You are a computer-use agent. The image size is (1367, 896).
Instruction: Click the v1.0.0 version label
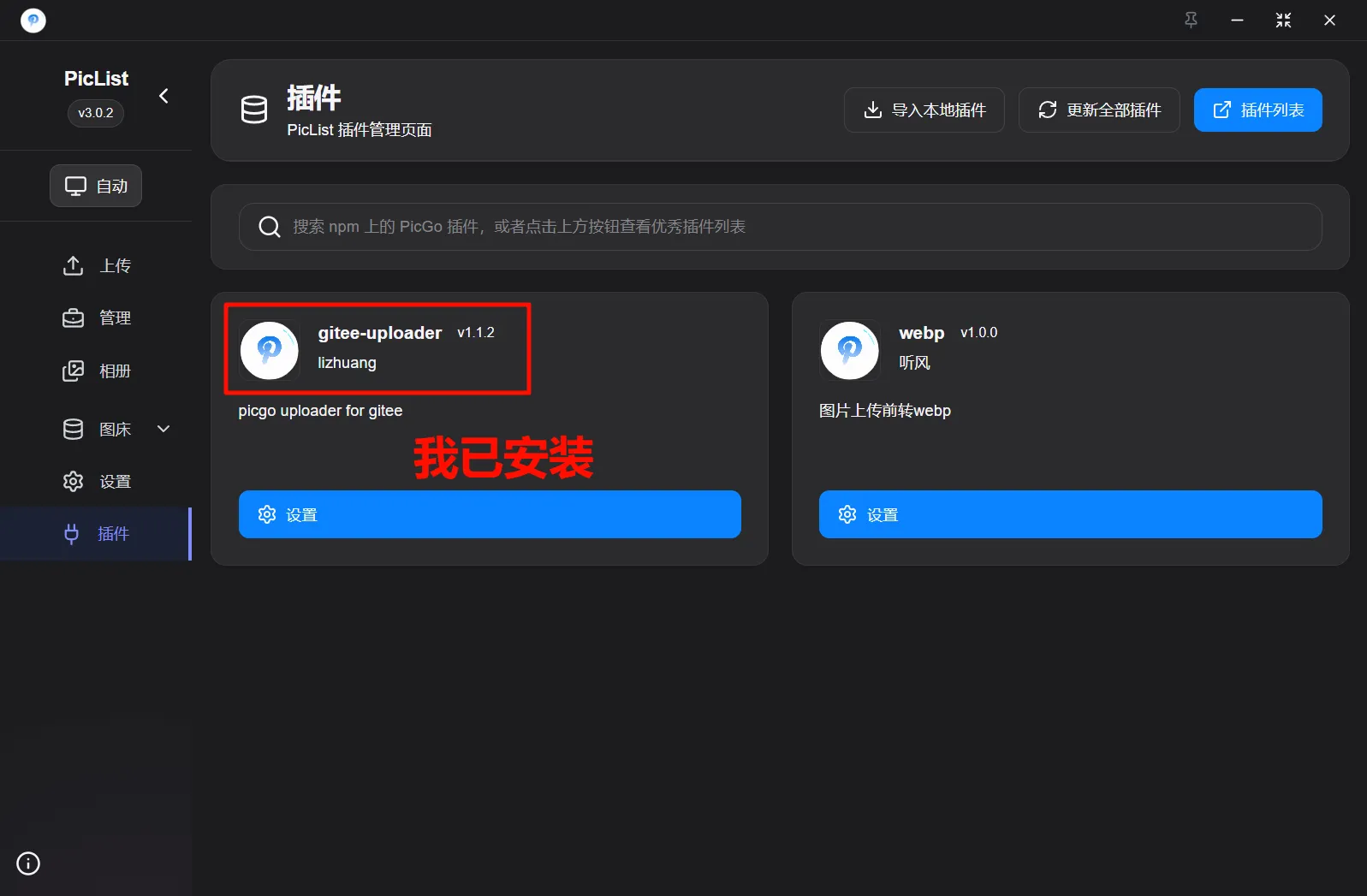(x=979, y=333)
